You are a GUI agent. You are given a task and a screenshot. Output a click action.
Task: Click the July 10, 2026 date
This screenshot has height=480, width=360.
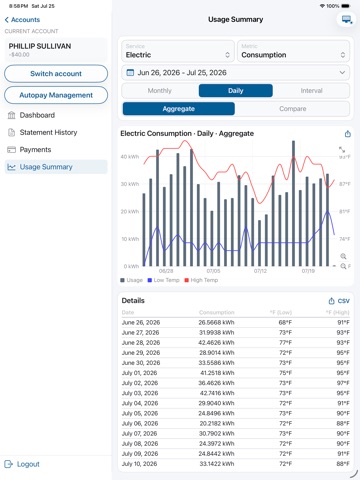pyautogui.click(x=139, y=464)
